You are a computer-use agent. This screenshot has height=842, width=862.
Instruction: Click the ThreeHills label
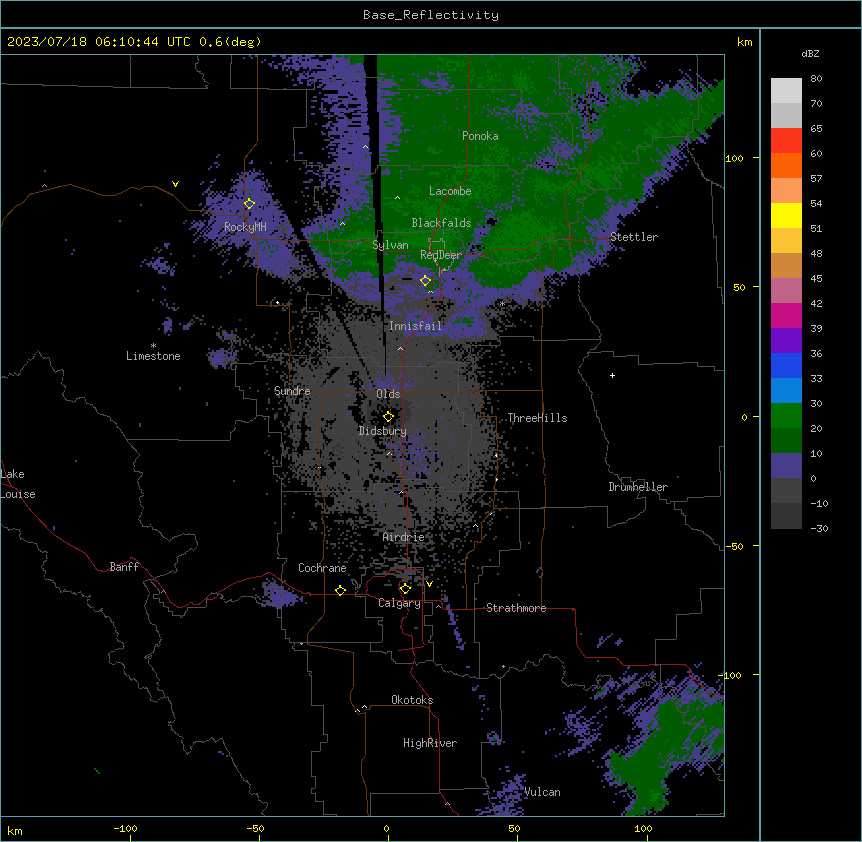point(537,418)
